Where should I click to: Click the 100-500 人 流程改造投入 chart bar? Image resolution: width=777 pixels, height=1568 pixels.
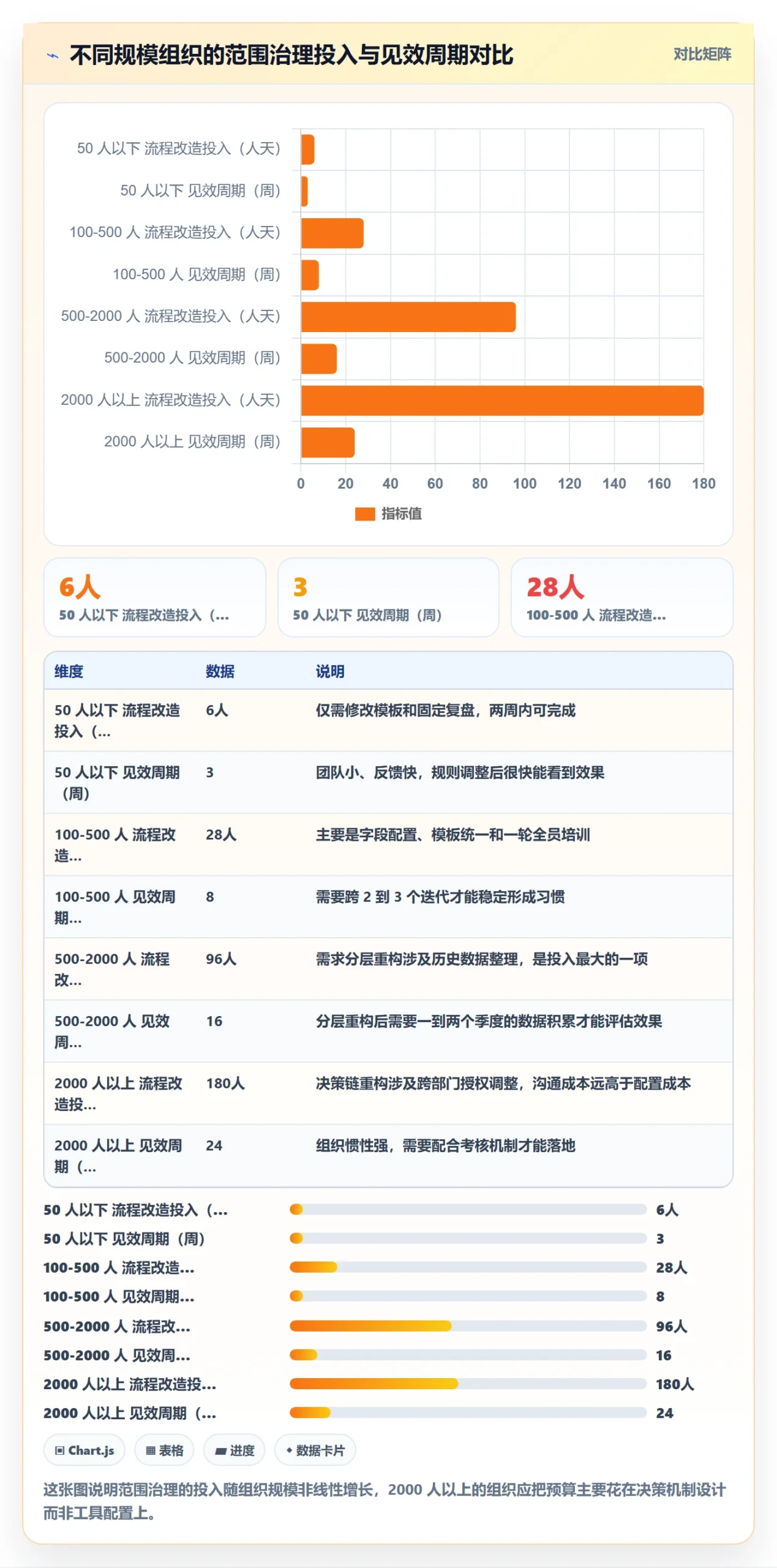tap(332, 233)
